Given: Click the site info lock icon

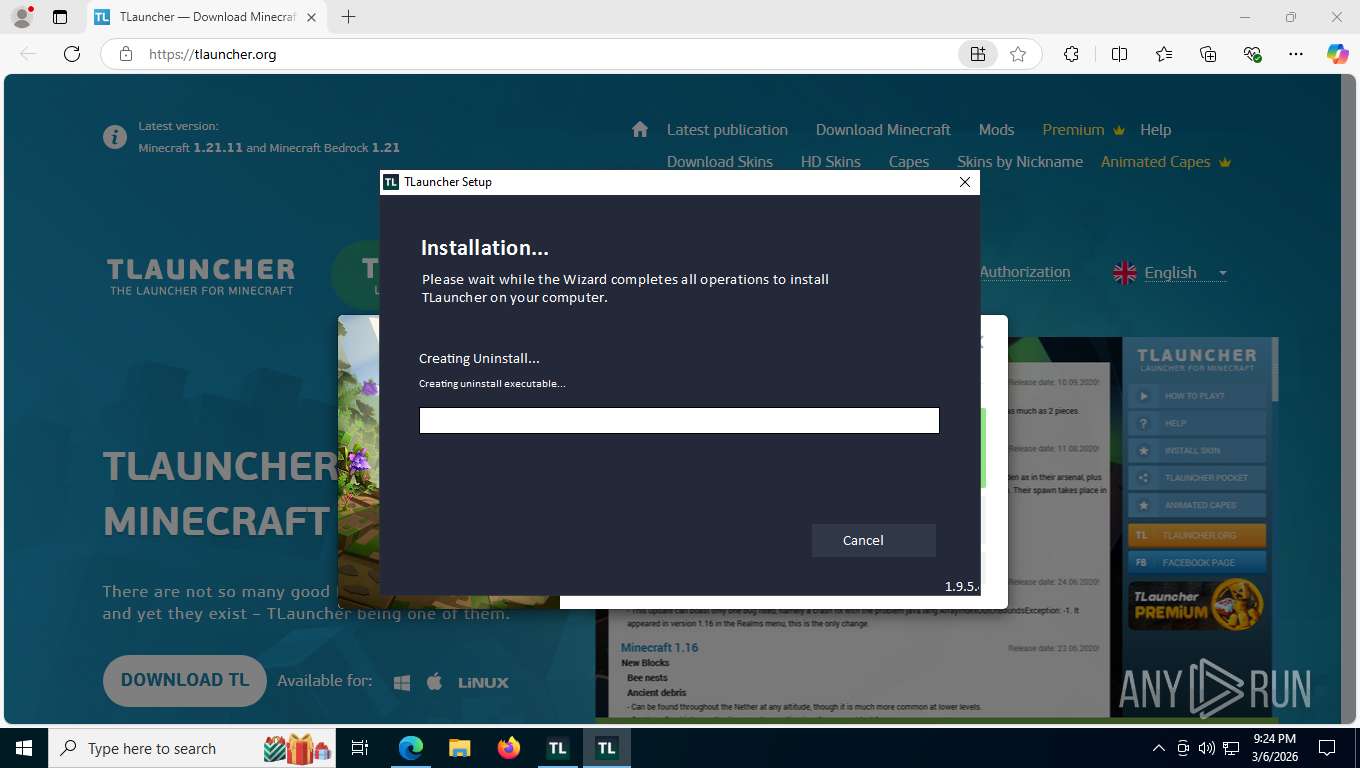Looking at the screenshot, I should [126, 54].
